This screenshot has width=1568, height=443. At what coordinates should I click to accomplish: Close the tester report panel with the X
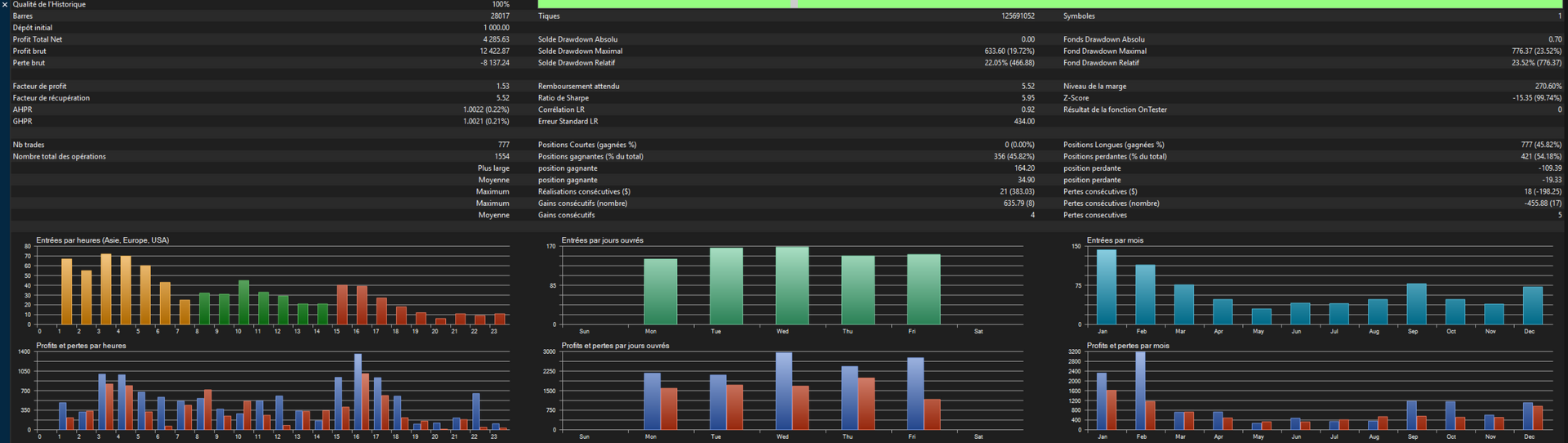[x=5, y=4]
